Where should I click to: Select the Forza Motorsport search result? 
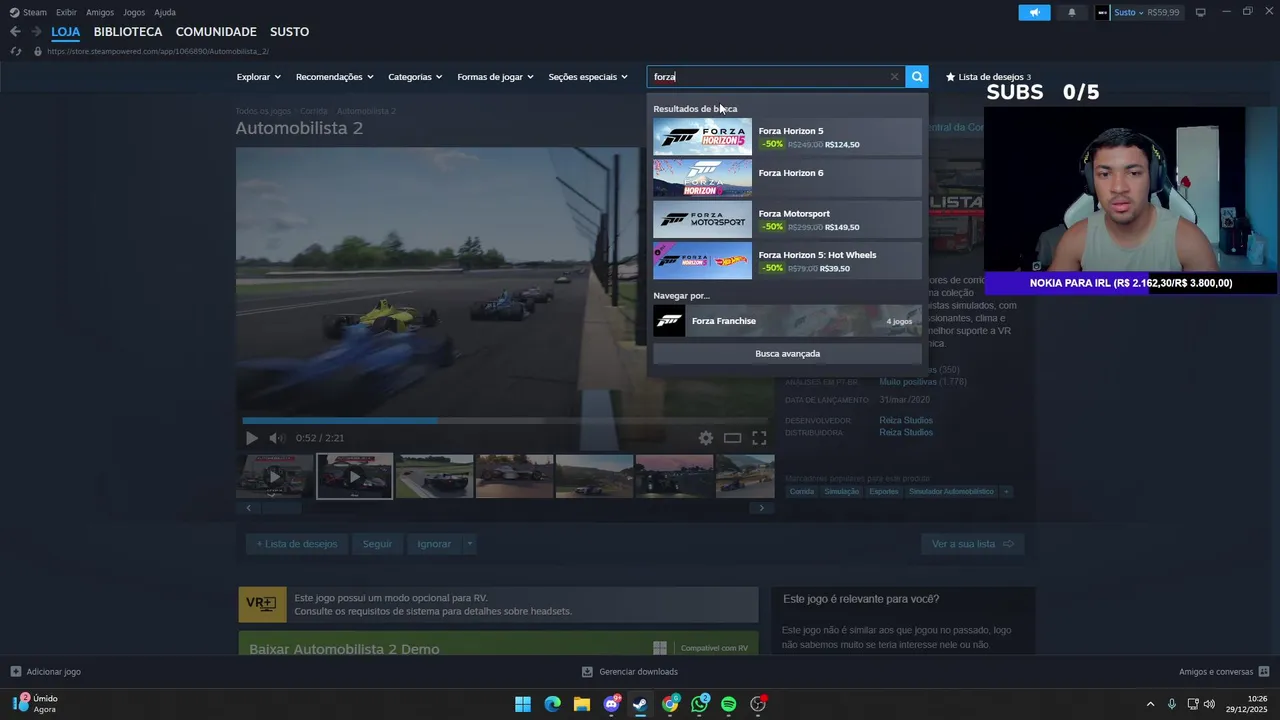(x=787, y=220)
